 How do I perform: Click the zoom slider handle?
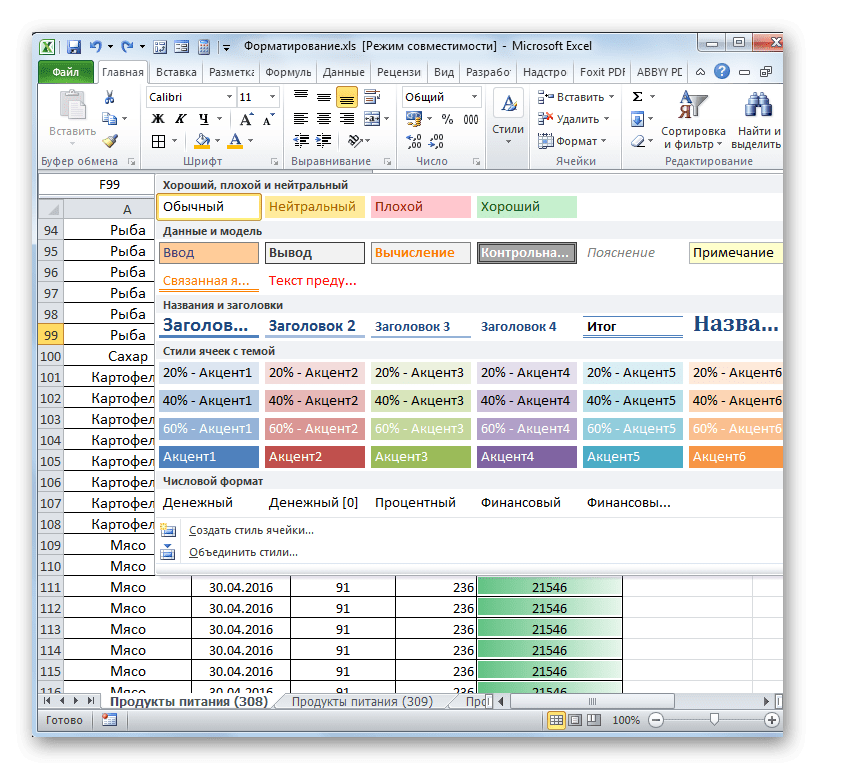[x=714, y=720]
